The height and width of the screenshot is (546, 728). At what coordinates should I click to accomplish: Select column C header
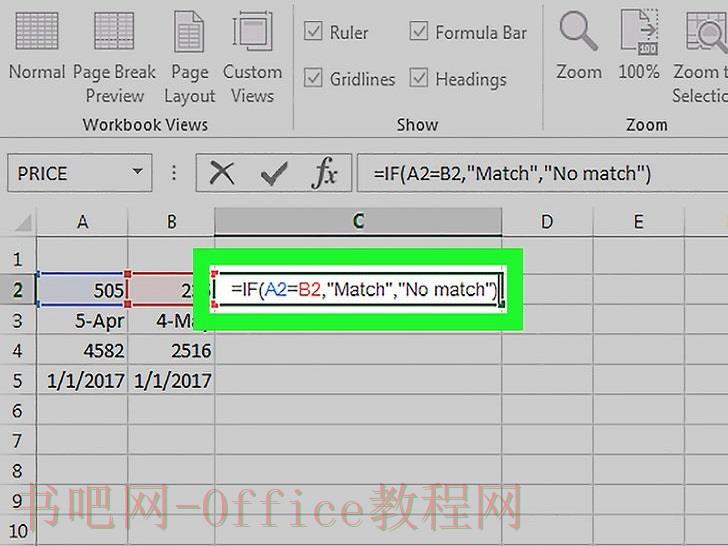[358, 221]
